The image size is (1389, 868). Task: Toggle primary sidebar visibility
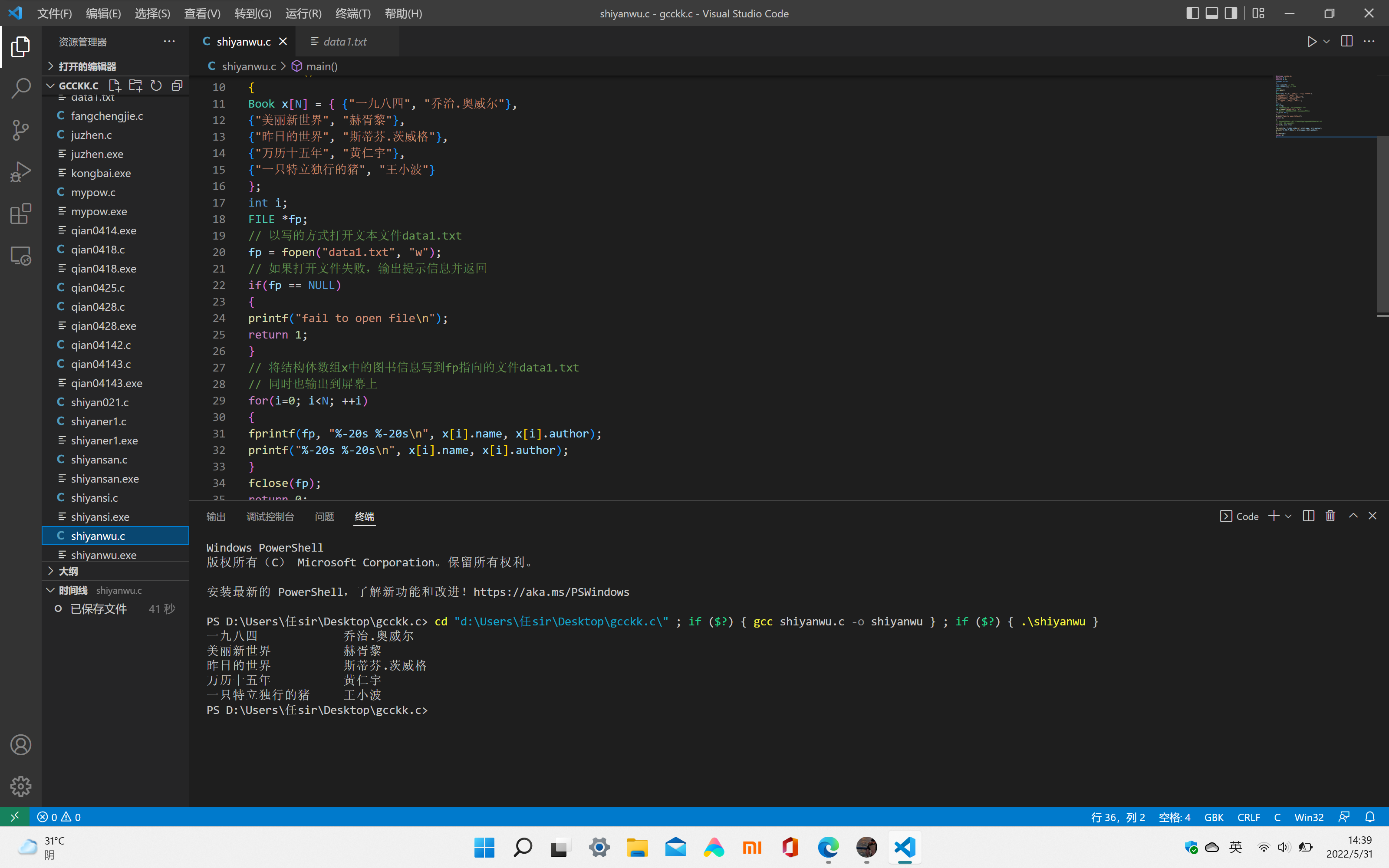point(1192,13)
